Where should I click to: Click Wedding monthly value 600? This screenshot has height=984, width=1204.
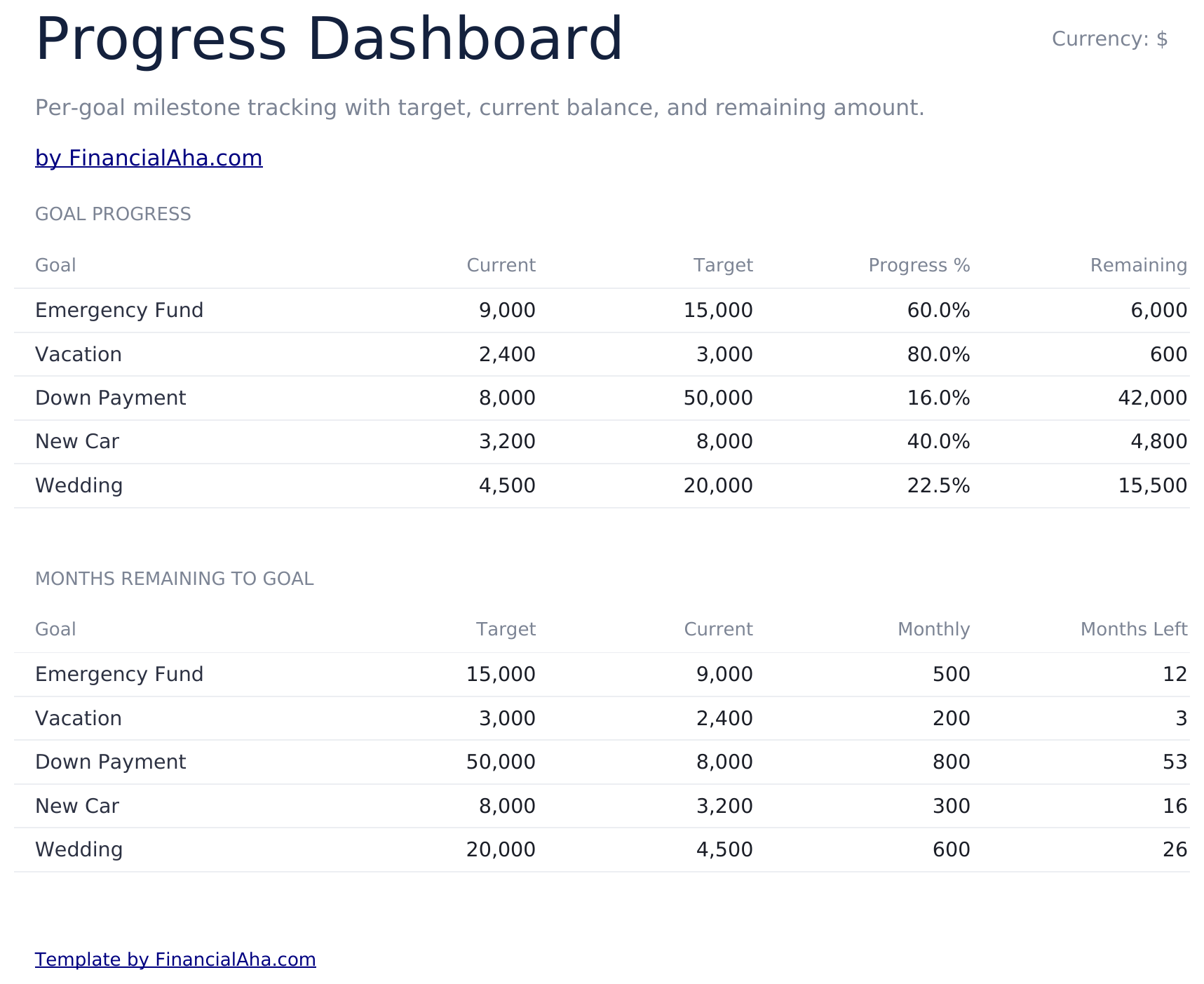coord(951,849)
